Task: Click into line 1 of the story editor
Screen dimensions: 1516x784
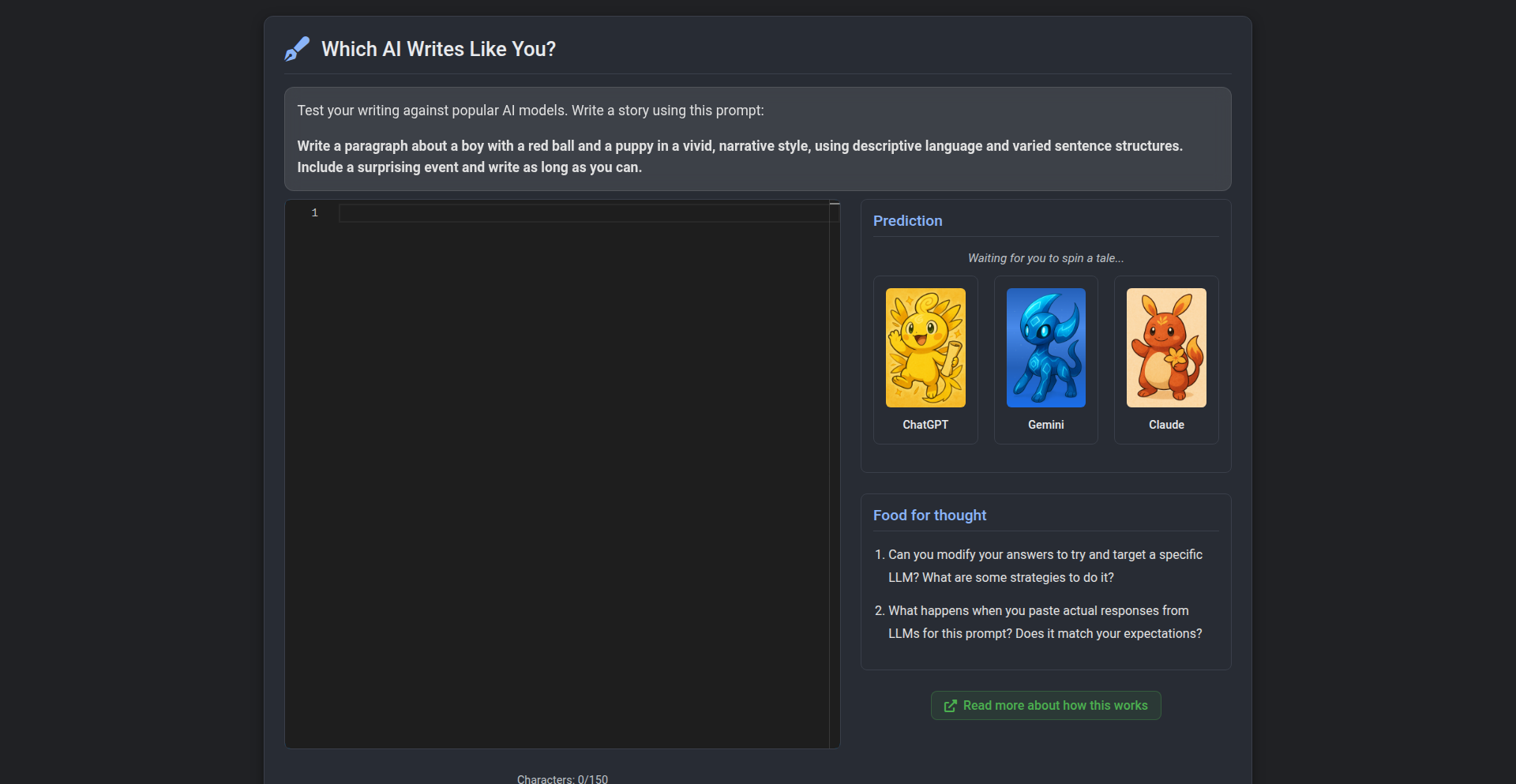Action: [x=584, y=213]
